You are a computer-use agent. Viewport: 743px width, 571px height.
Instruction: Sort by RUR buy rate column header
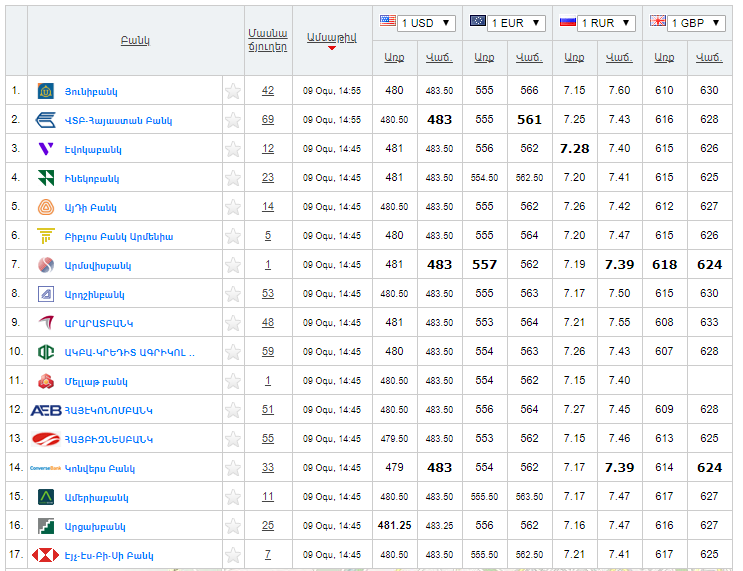(x=574, y=57)
